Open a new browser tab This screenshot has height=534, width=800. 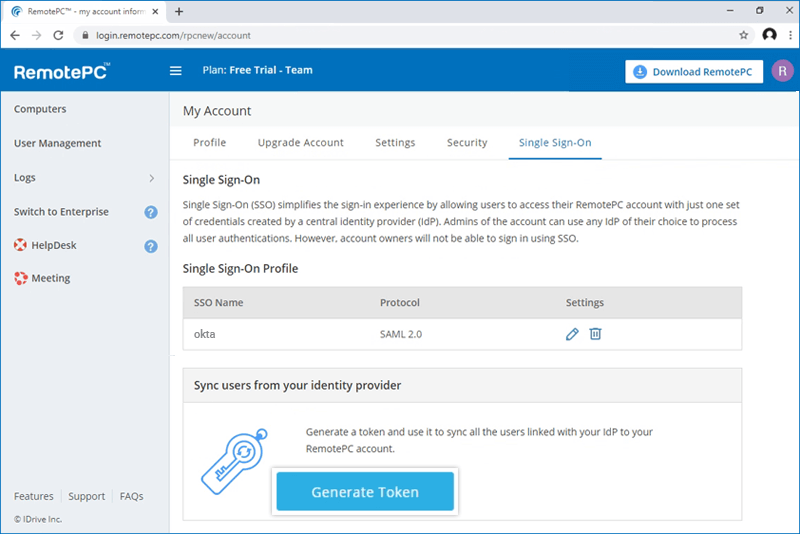pos(179,11)
